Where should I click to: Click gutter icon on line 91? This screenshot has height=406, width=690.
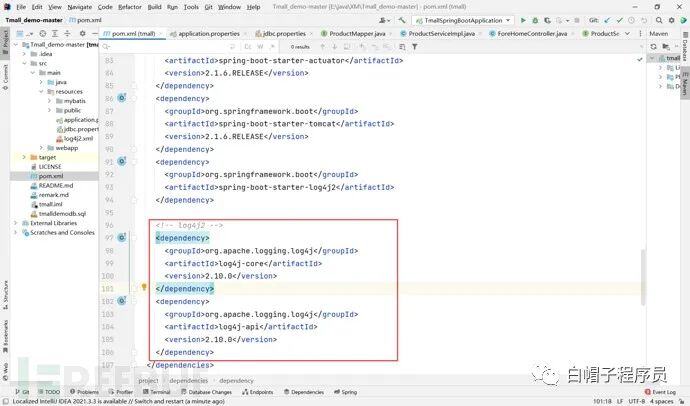pyautogui.click(x=122, y=161)
